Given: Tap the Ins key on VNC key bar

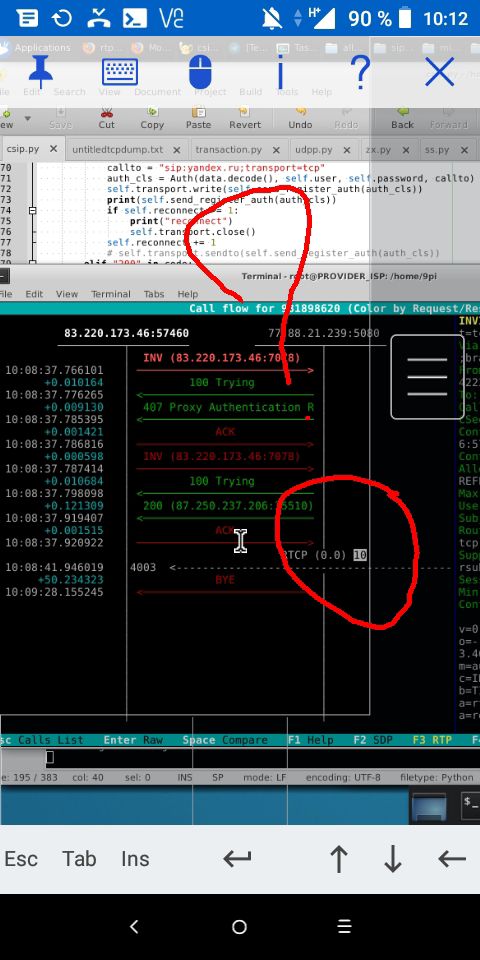Looking at the screenshot, I should 135,858.
